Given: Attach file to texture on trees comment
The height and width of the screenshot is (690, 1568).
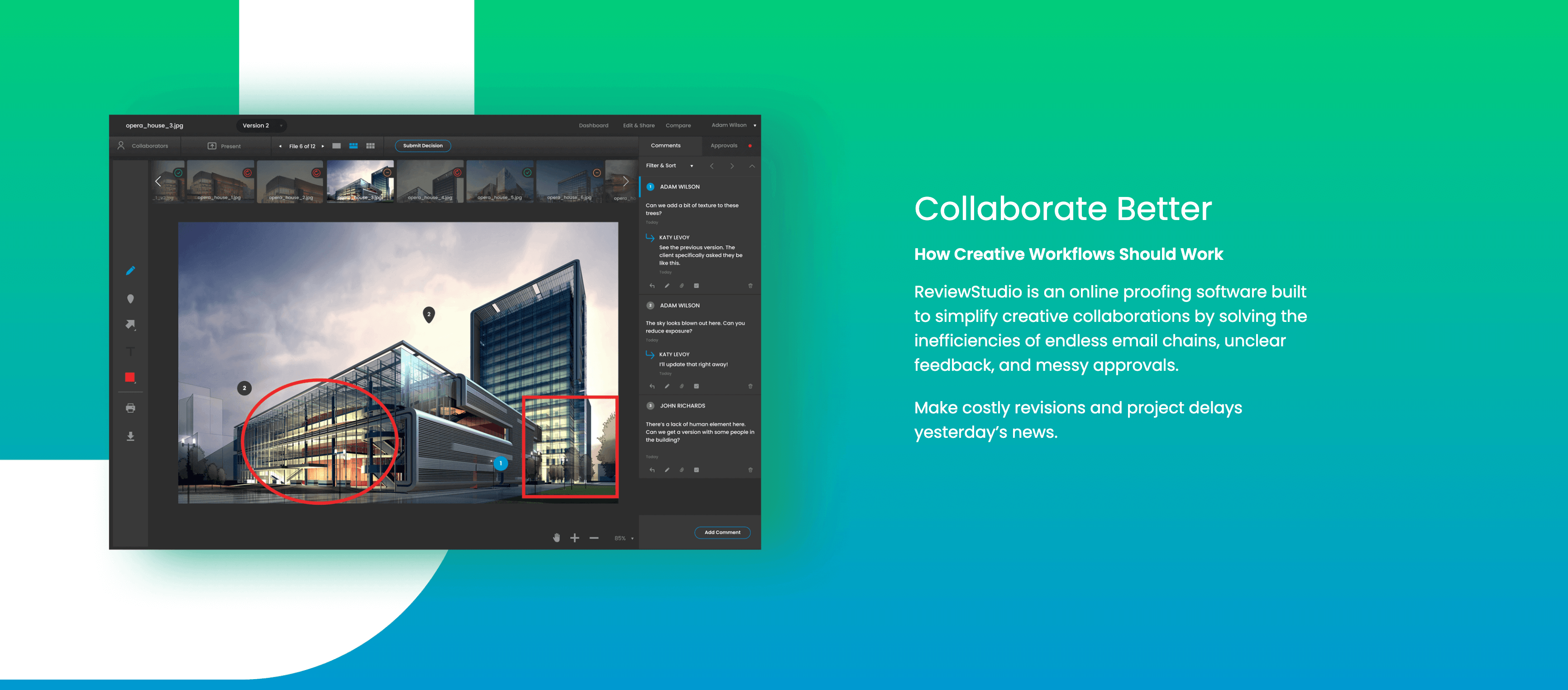Looking at the screenshot, I should coord(682,286).
